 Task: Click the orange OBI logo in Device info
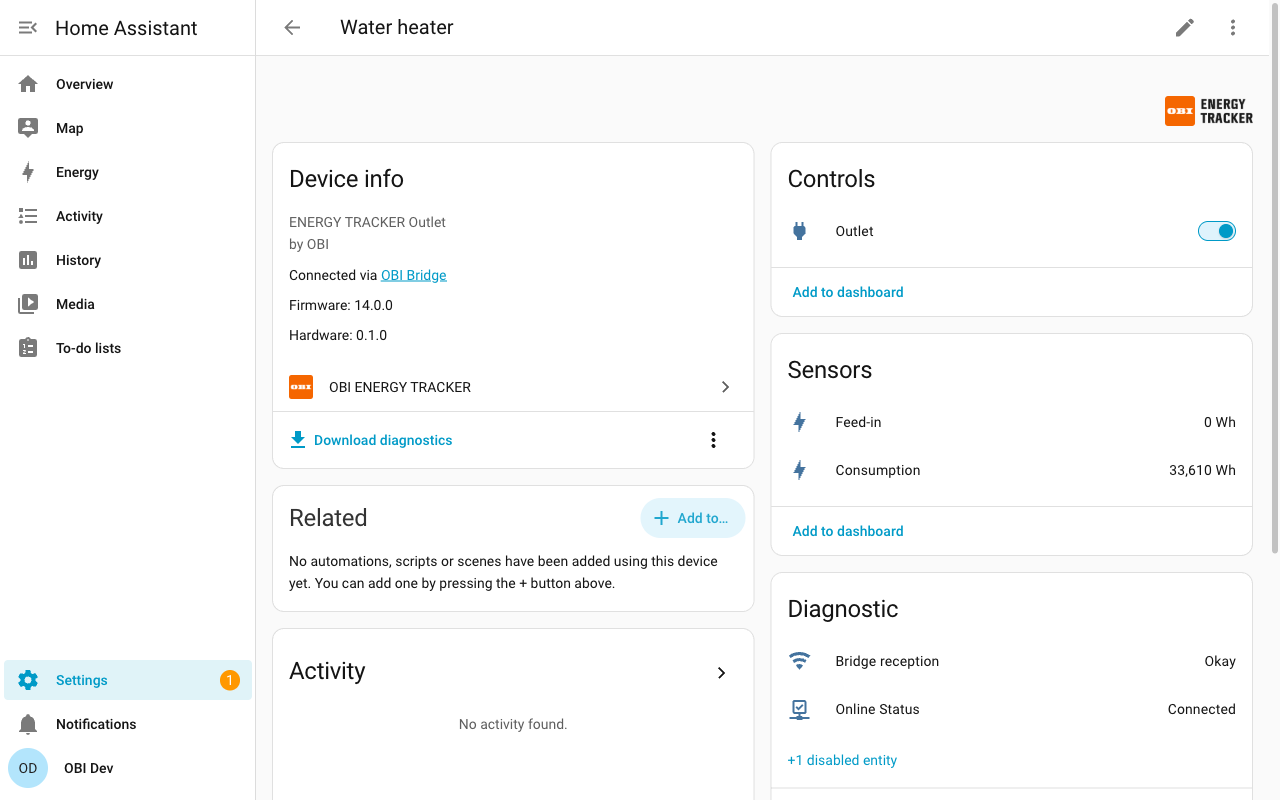tap(301, 387)
